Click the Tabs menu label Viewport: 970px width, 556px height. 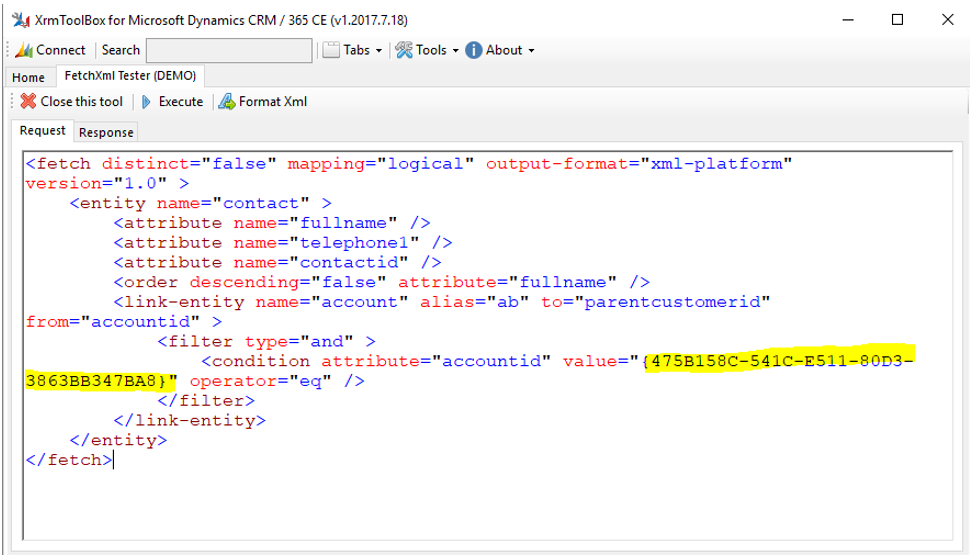[x=357, y=50]
